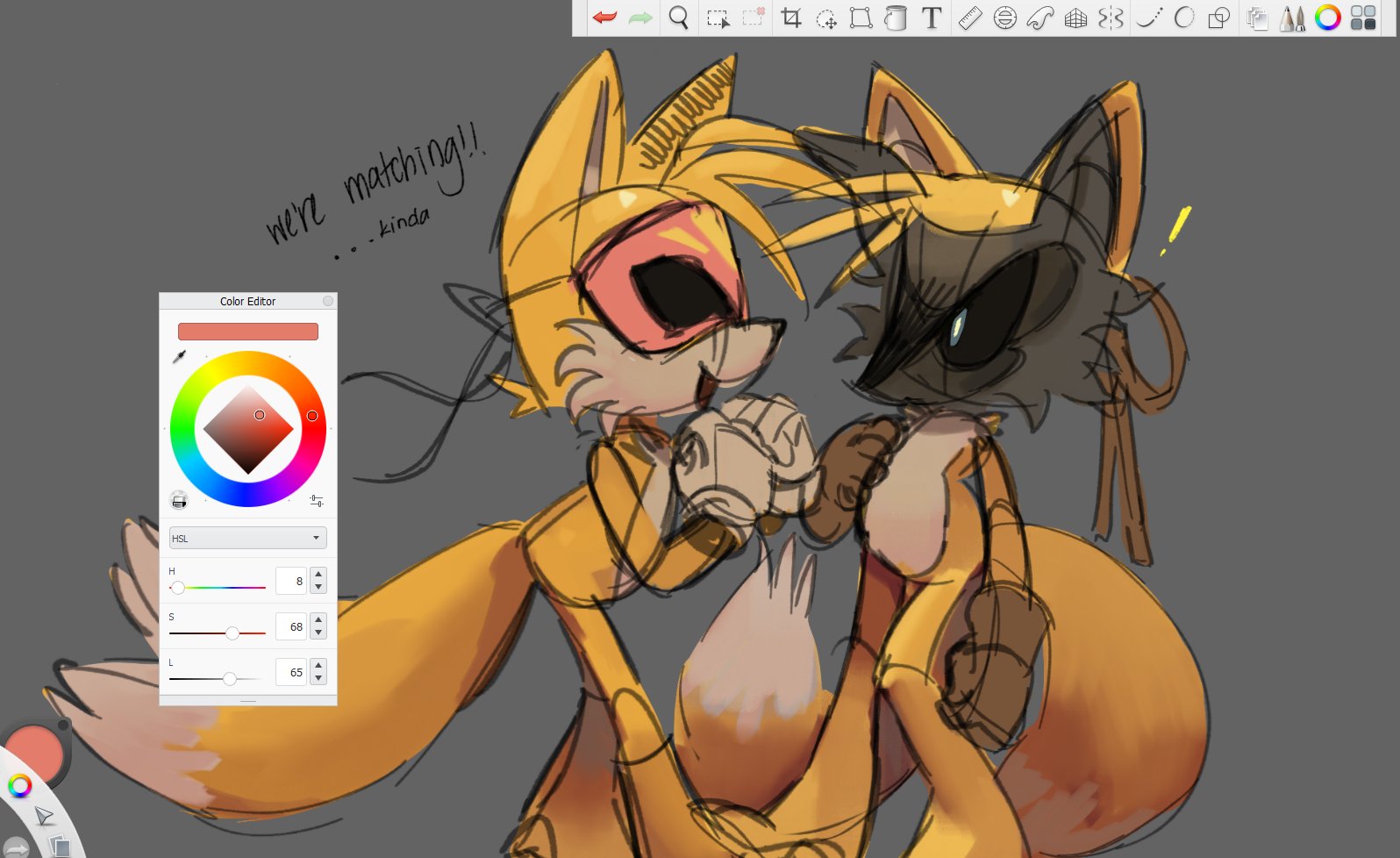Click the Deselect icon in the toolbar
The width and height of the screenshot is (1400, 858).
[x=754, y=18]
